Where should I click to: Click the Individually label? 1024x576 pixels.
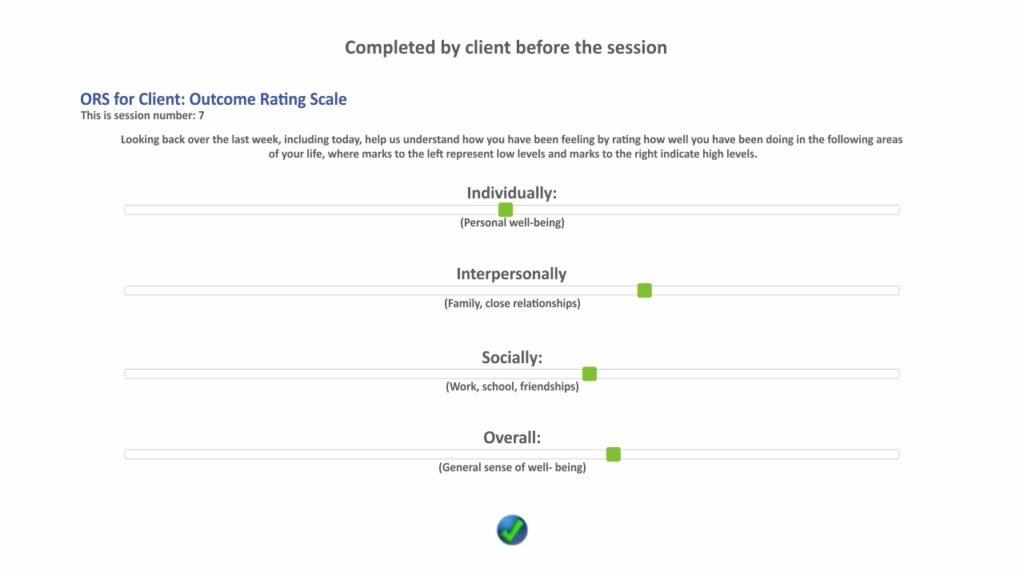coord(511,192)
